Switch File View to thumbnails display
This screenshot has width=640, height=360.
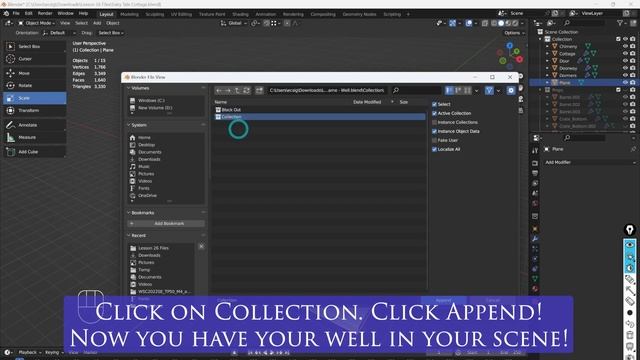(467, 90)
